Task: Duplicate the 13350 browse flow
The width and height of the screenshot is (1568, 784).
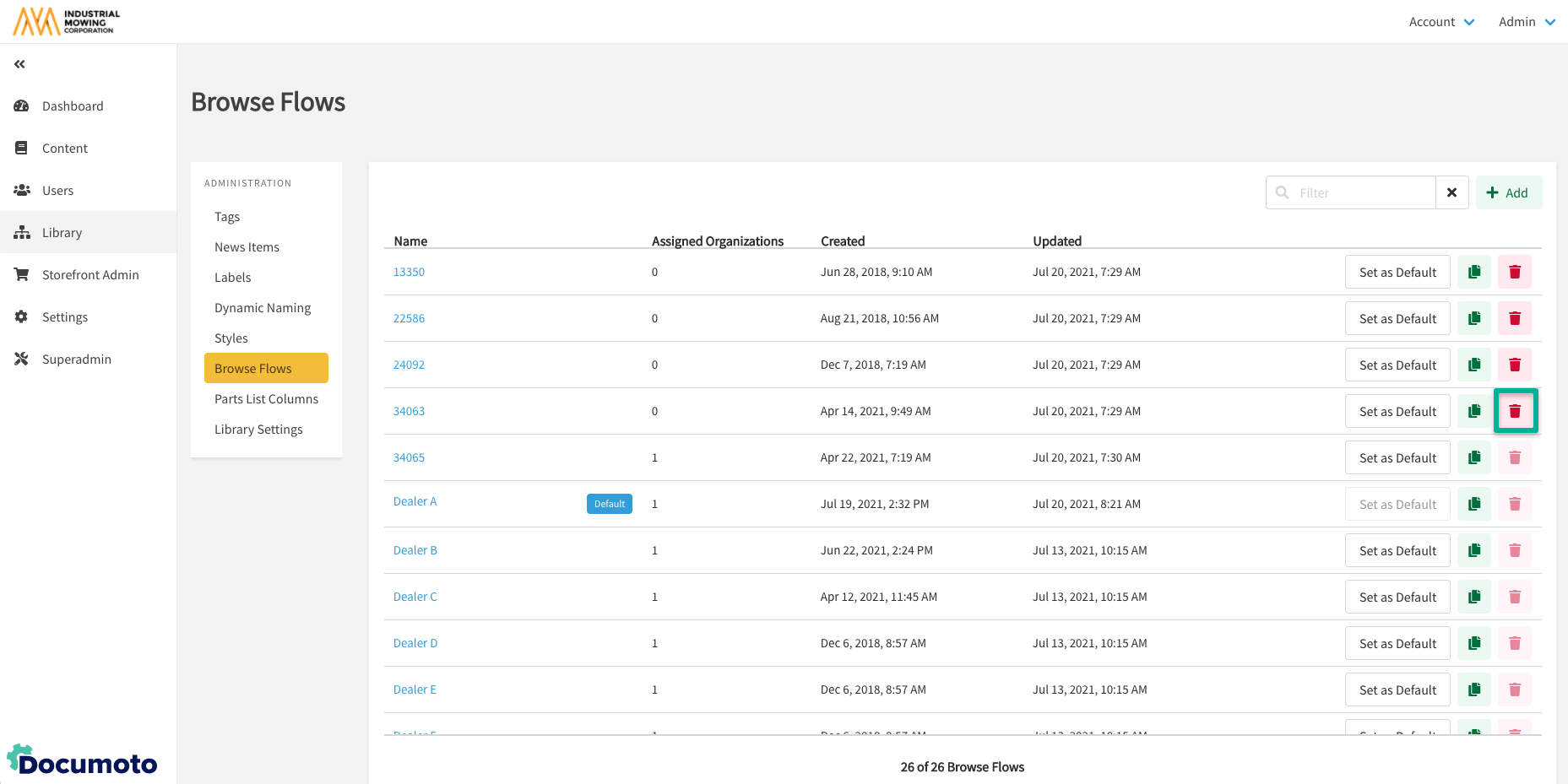Action: point(1474,272)
